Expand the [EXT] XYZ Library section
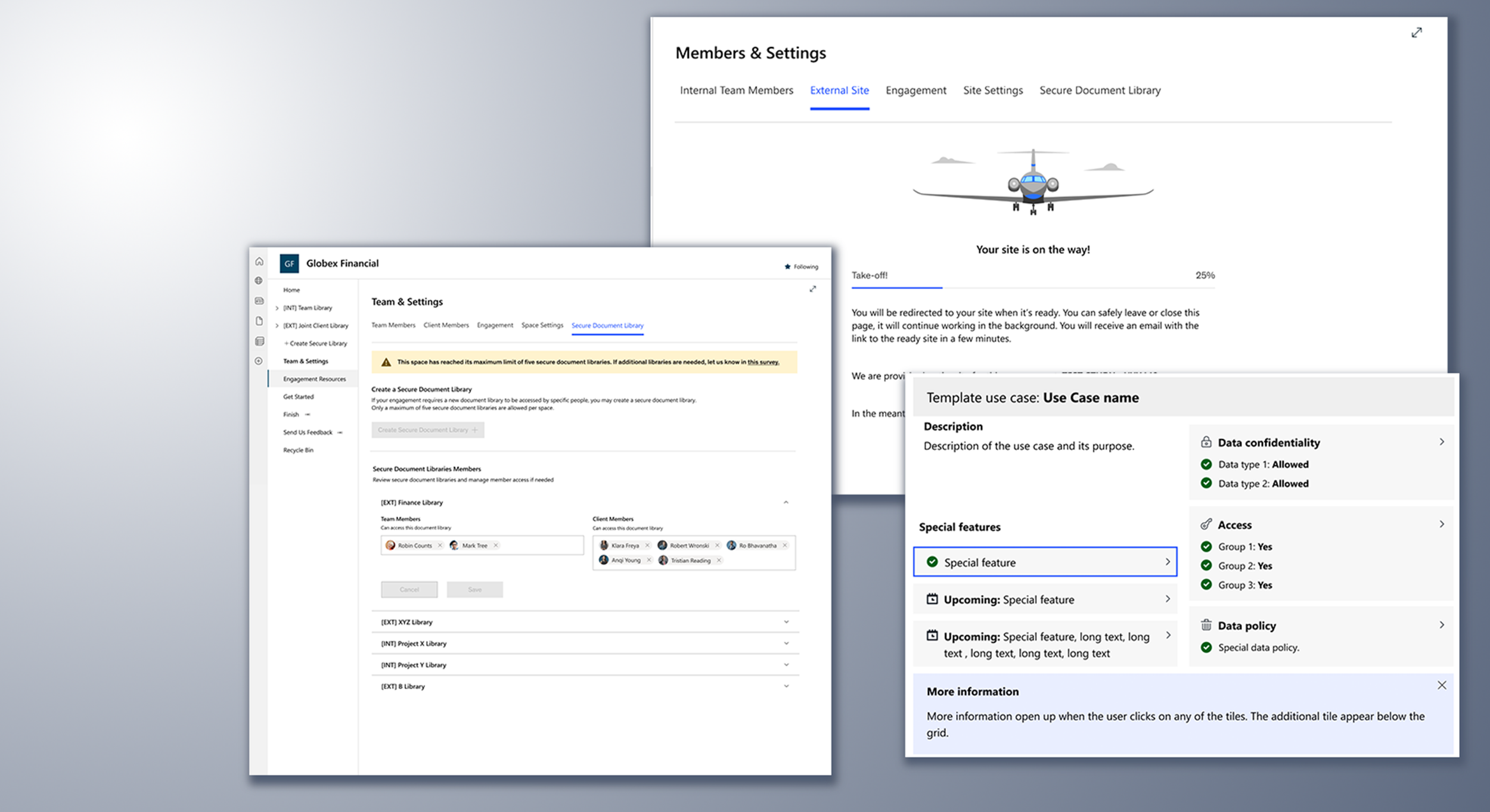Image resolution: width=1490 pixels, height=812 pixels. pos(786,622)
